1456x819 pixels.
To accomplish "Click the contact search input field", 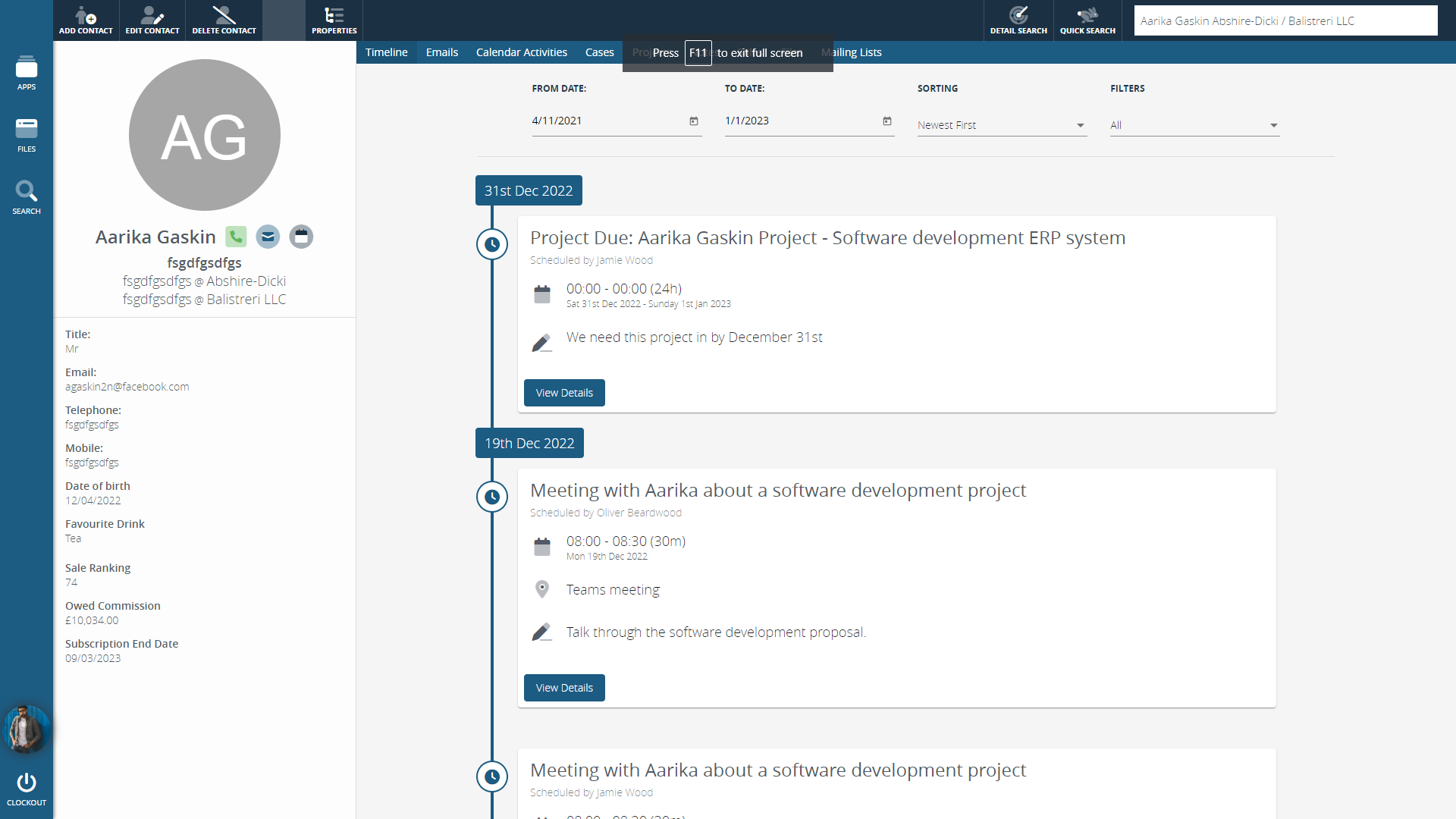I will pyautogui.click(x=1285, y=20).
